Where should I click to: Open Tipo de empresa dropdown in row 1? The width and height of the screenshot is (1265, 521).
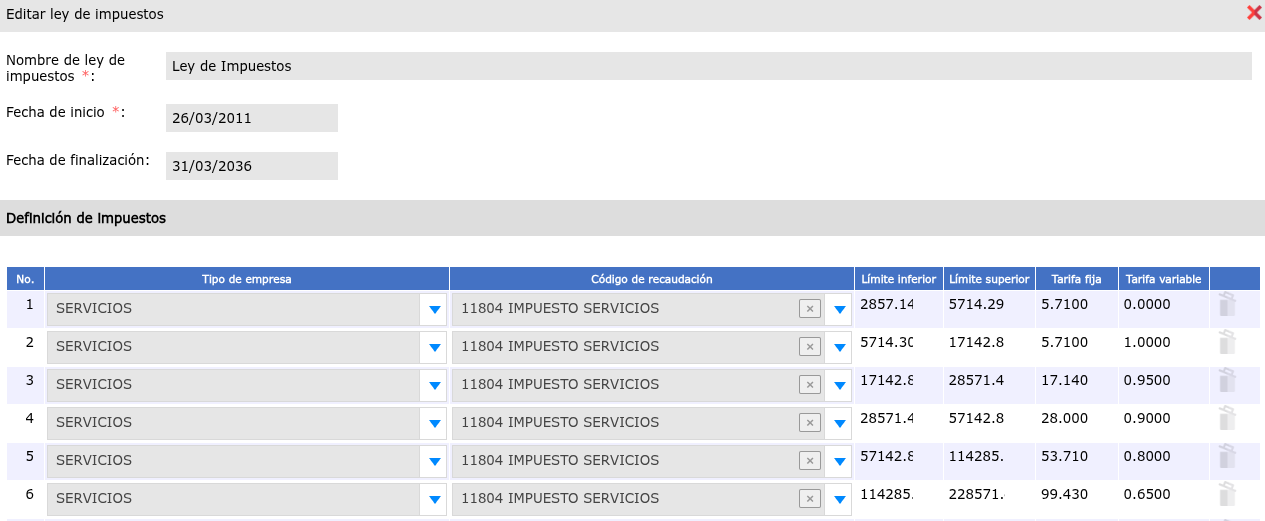[434, 310]
